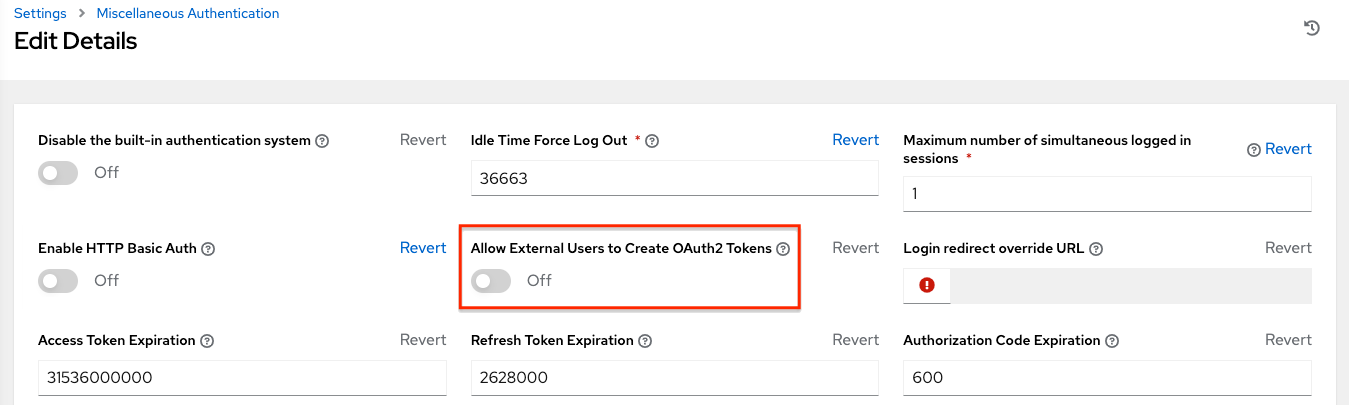1349x405 pixels.
Task: Show help for Idle Time Force Log Out
Action: (x=652, y=141)
